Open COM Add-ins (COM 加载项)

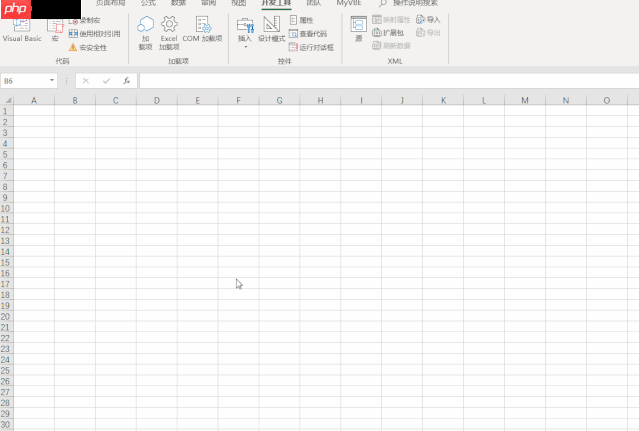(203, 29)
